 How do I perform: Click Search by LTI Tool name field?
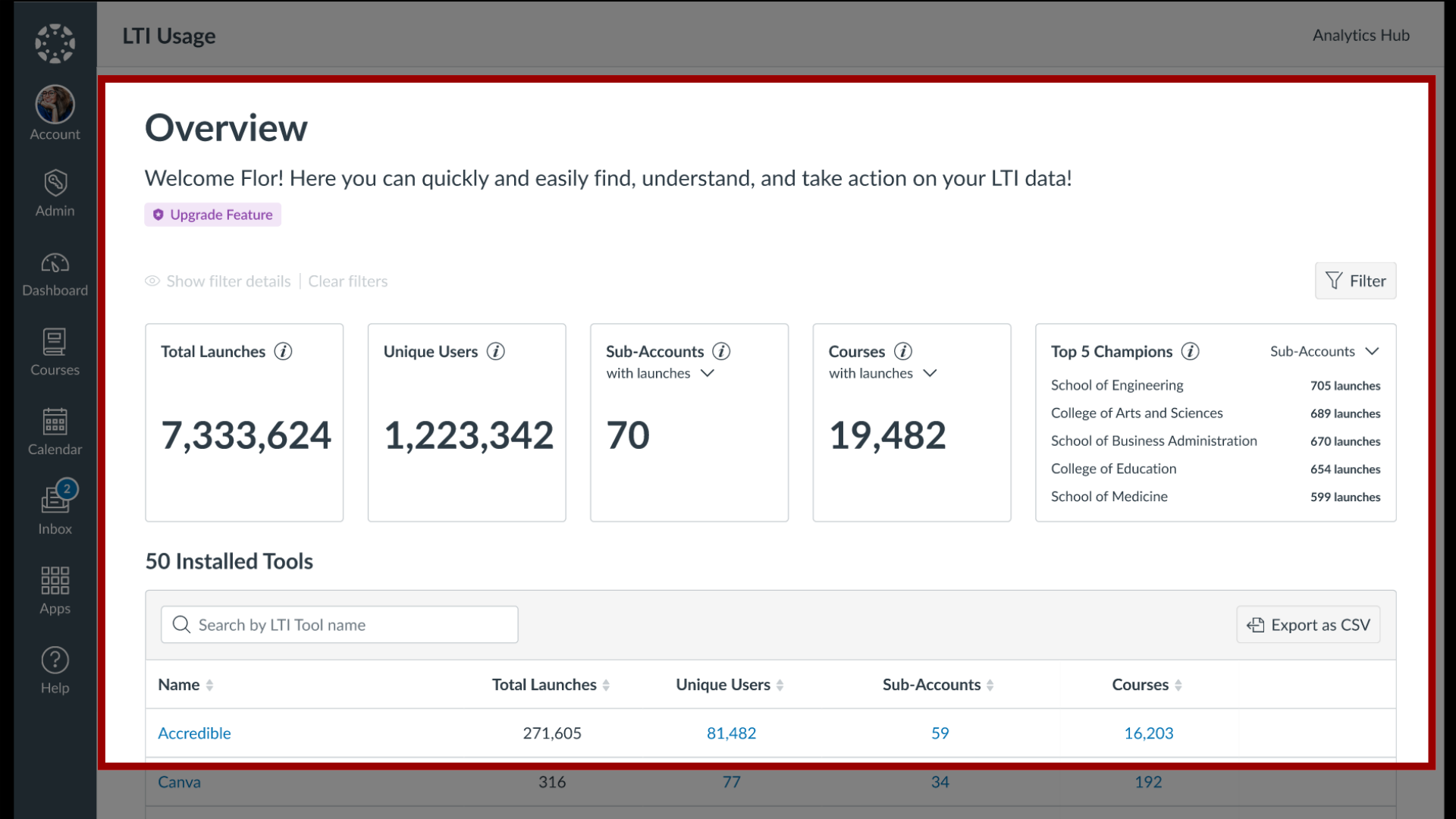coord(339,624)
